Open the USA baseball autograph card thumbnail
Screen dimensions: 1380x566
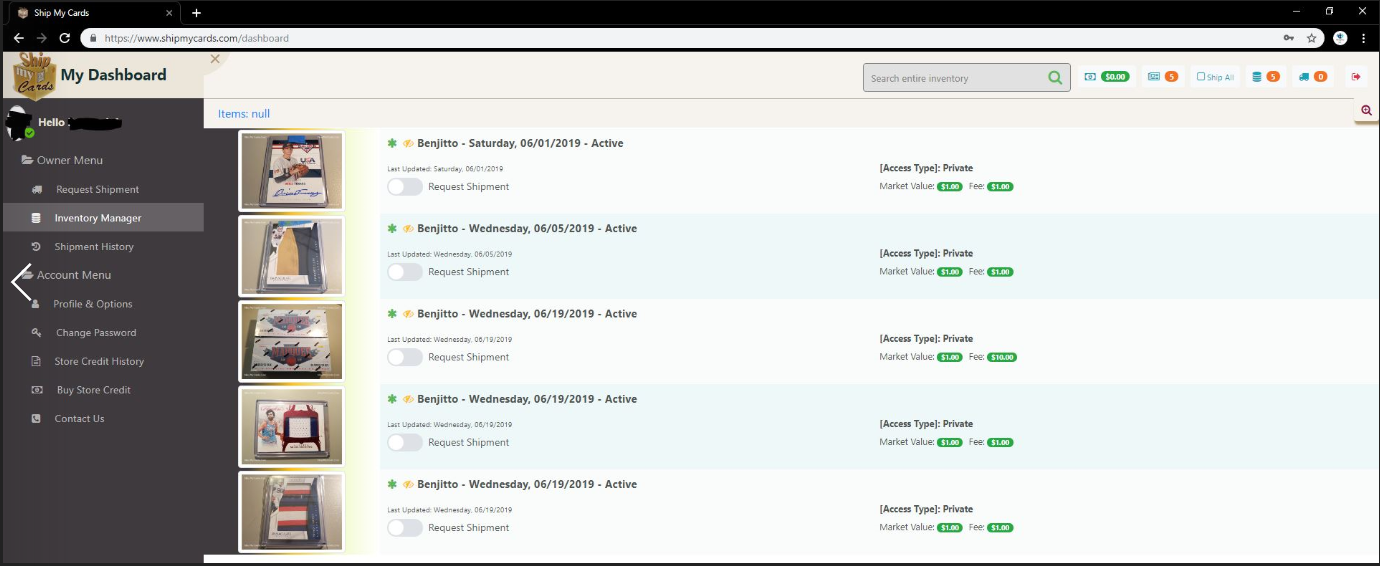[292, 171]
